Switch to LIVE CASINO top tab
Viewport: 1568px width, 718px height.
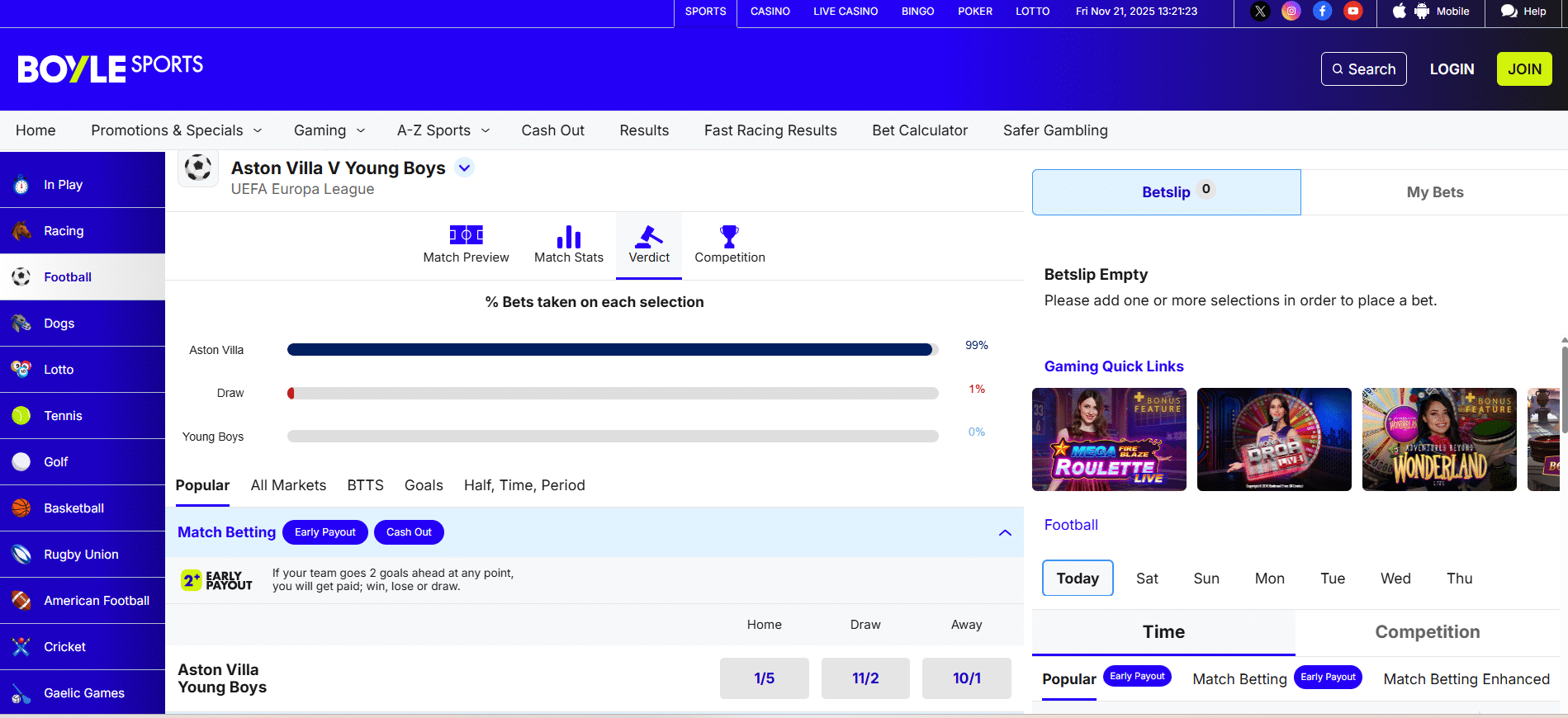[846, 12]
